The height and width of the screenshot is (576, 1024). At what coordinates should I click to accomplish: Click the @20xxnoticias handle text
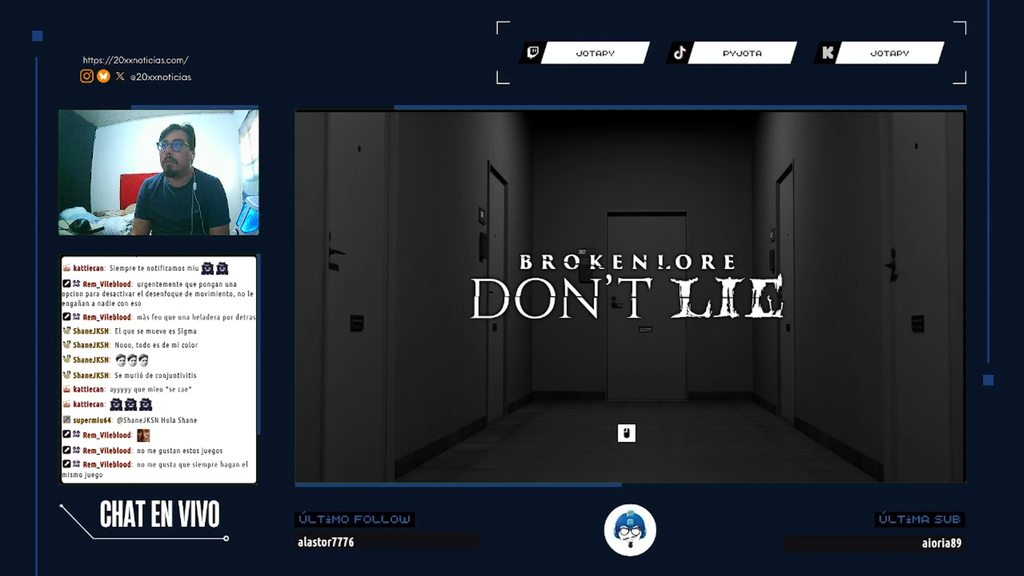click(161, 77)
